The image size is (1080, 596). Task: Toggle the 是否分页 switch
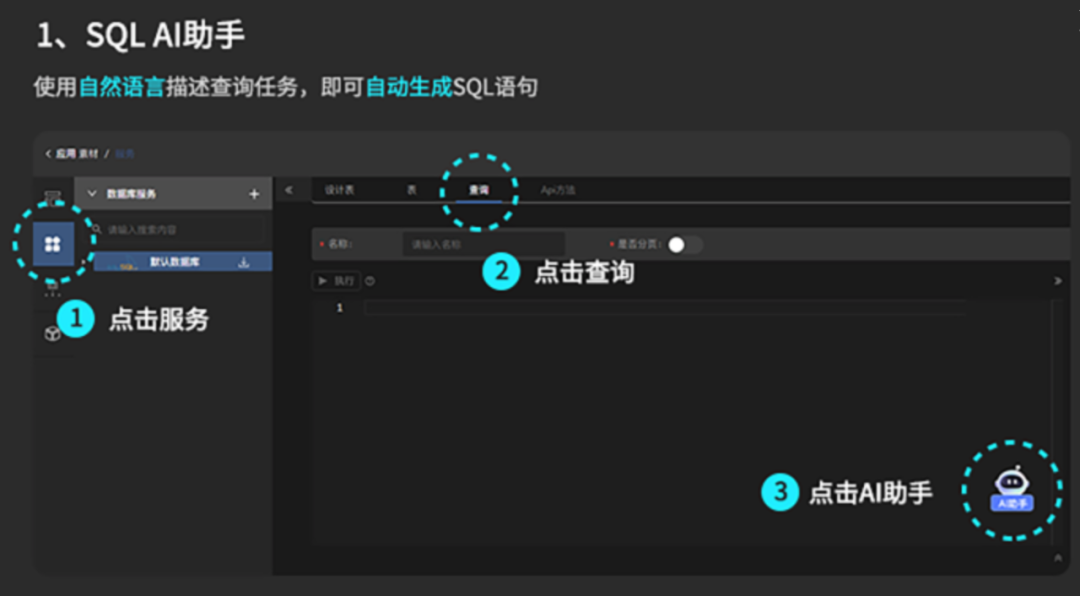(684, 245)
